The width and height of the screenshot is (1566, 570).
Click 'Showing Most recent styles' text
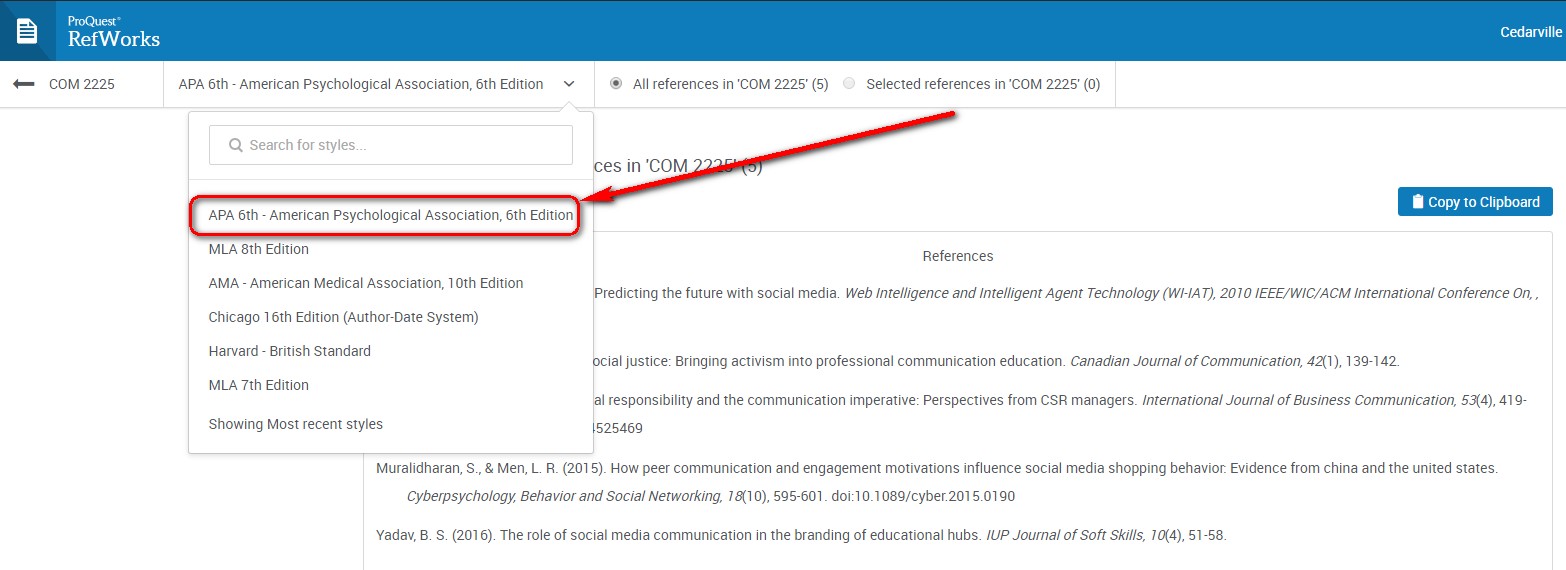[295, 424]
